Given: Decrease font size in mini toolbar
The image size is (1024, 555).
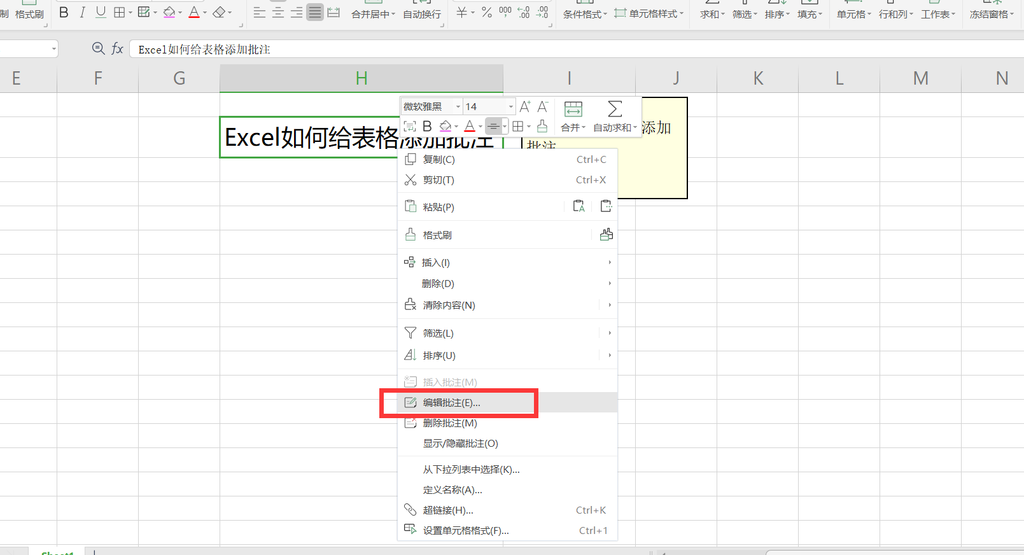Looking at the screenshot, I should pos(542,106).
